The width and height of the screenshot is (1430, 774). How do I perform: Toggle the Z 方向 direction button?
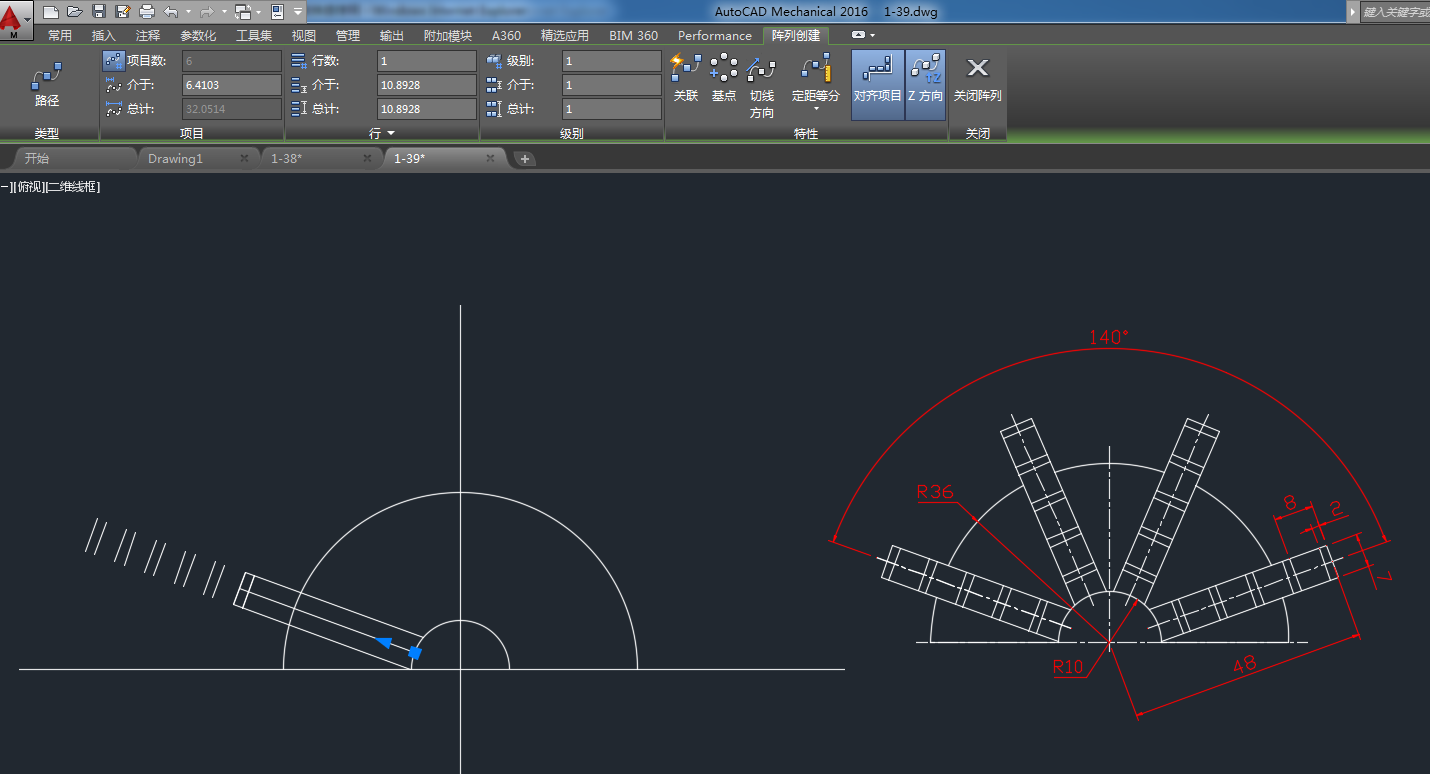(x=925, y=85)
